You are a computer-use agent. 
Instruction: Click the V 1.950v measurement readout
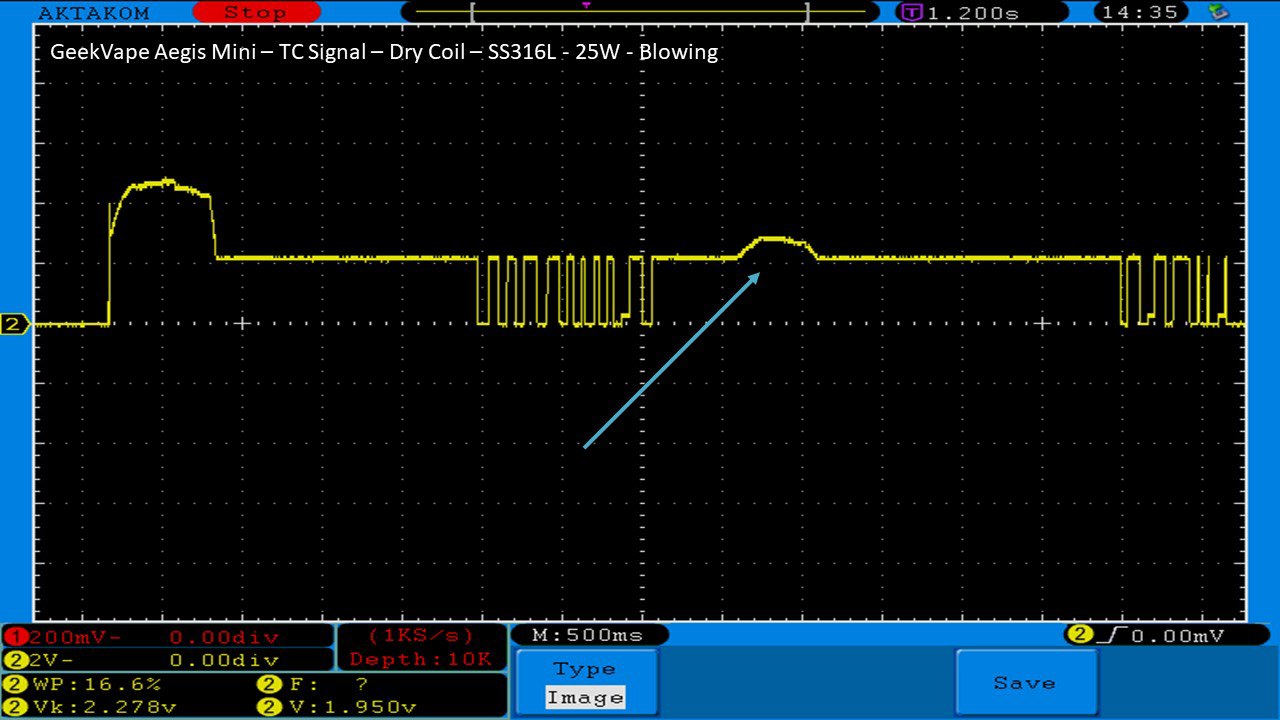(340, 707)
